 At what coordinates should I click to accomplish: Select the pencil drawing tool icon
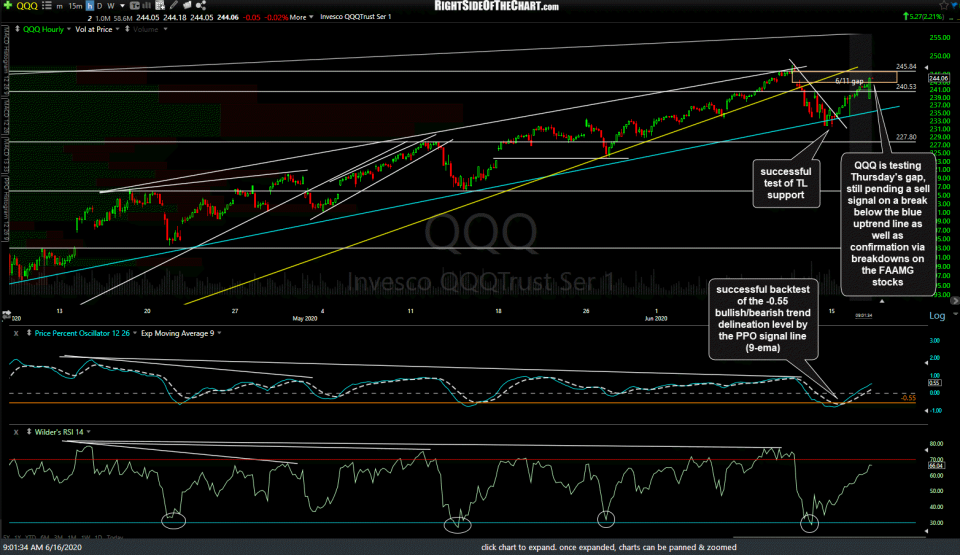pyautogui.click(x=174, y=6)
